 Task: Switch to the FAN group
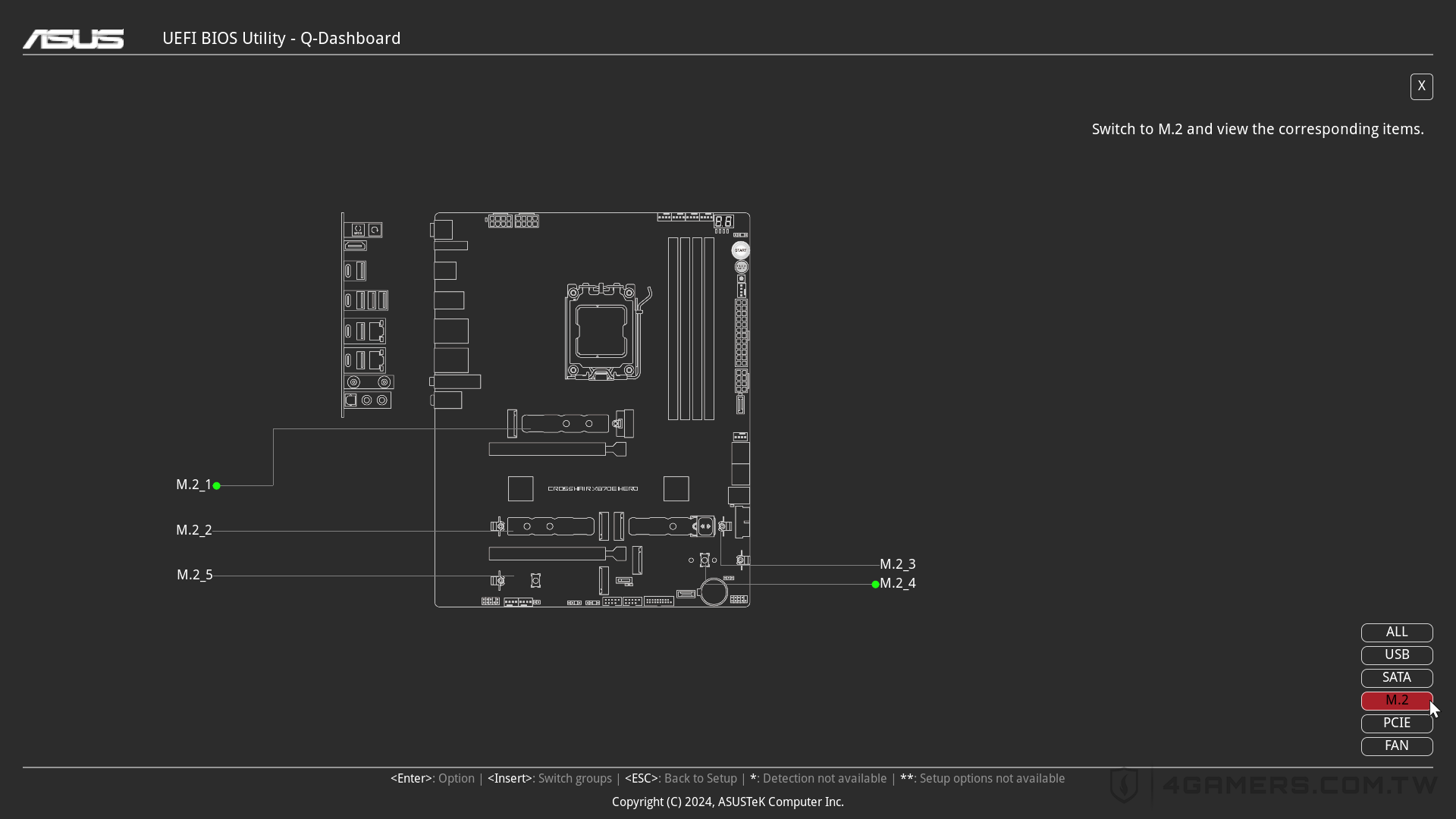coord(1397,746)
